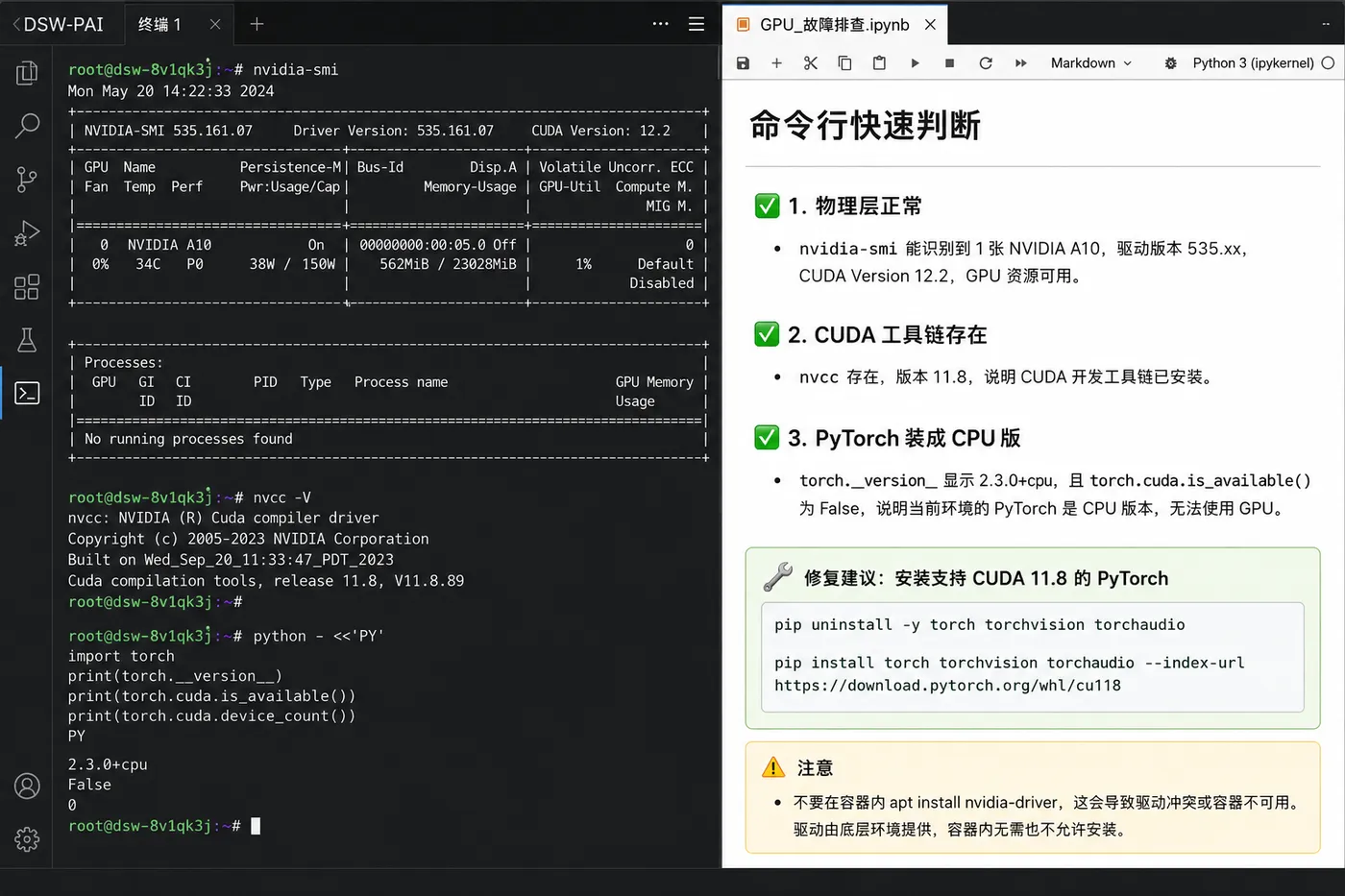1345x896 pixels.
Task: Open the terminal more options ellipsis
Action: pos(660,24)
